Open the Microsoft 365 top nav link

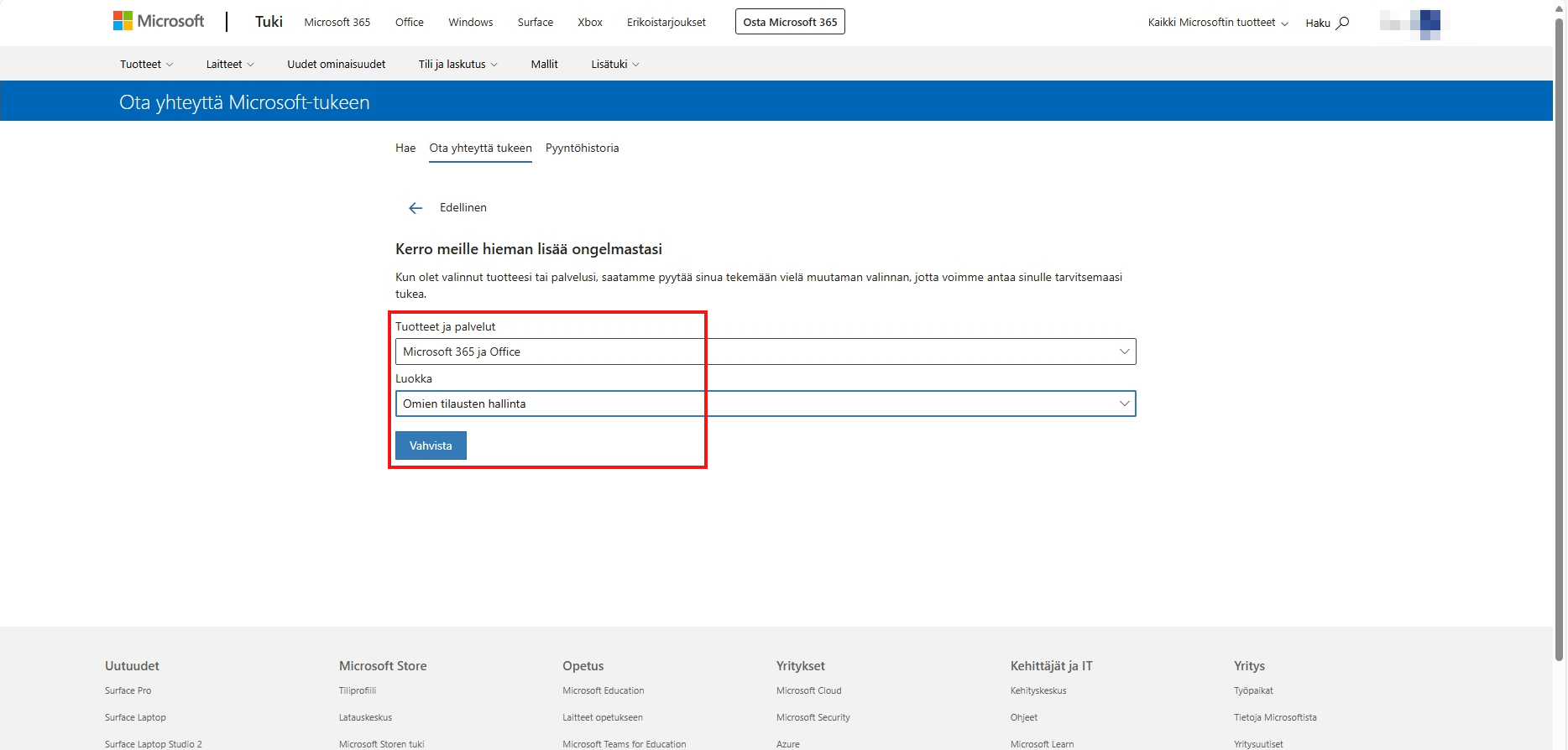pos(337,22)
